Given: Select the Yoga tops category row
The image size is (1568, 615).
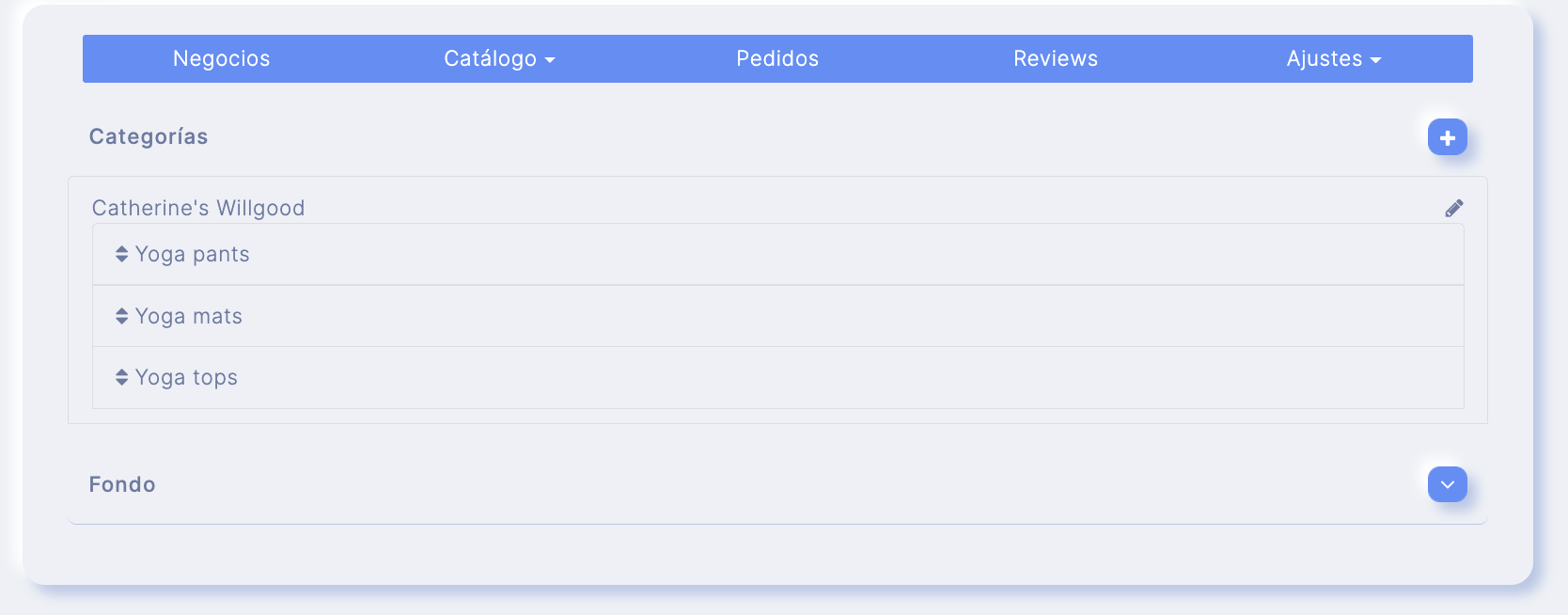Looking at the screenshot, I should click(778, 377).
